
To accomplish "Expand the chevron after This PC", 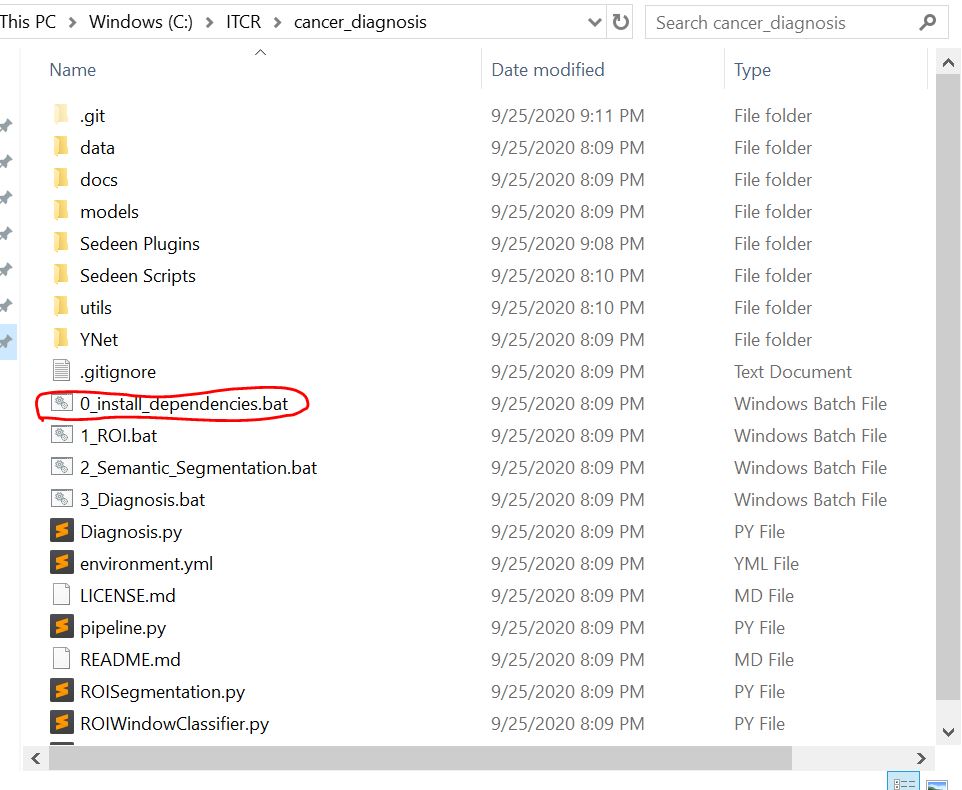I will tap(72, 23).
